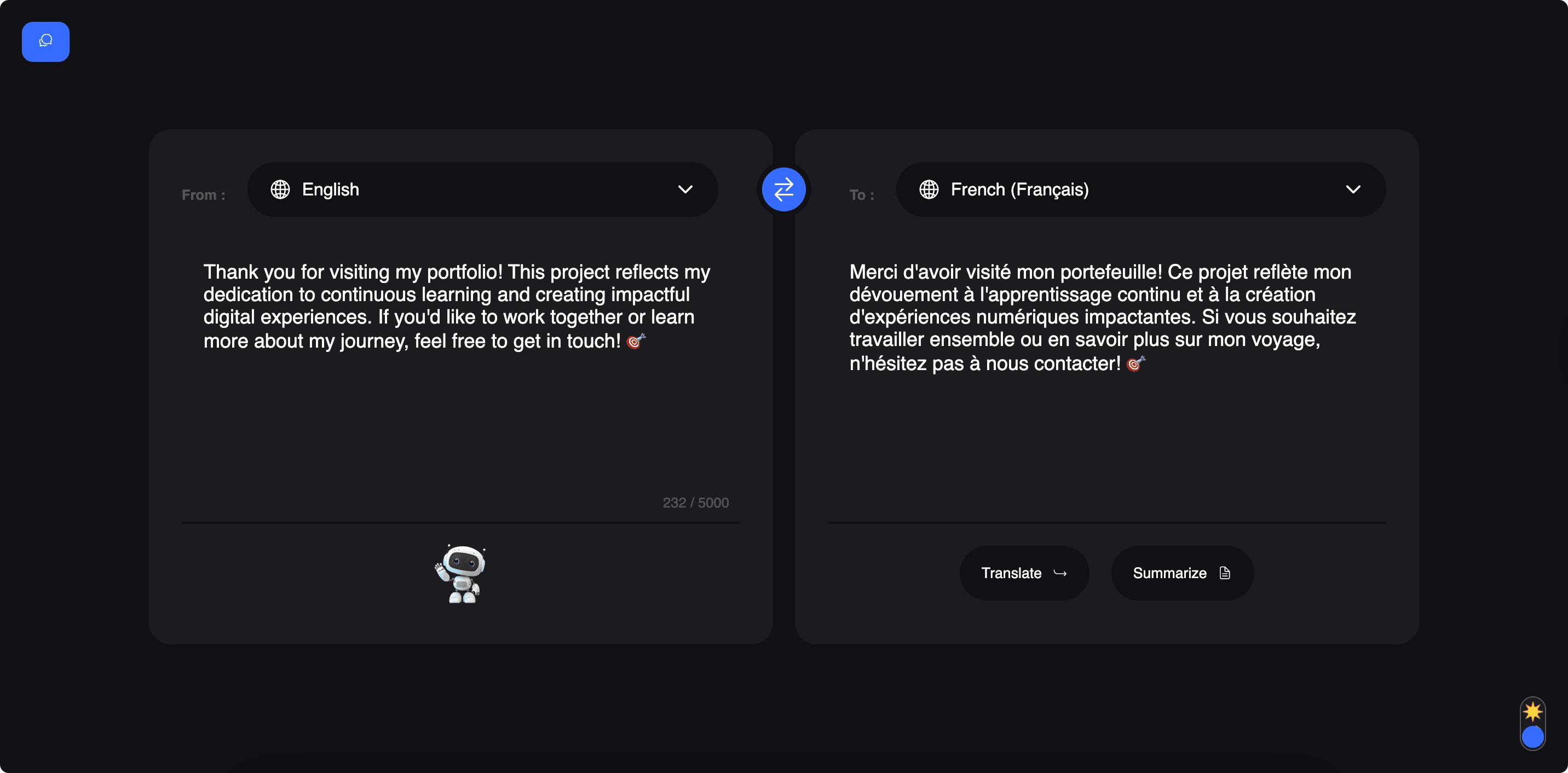Toggle the blue knob of theme switch
This screenshot has height=773, width=1568.
tap(1532, 737)
